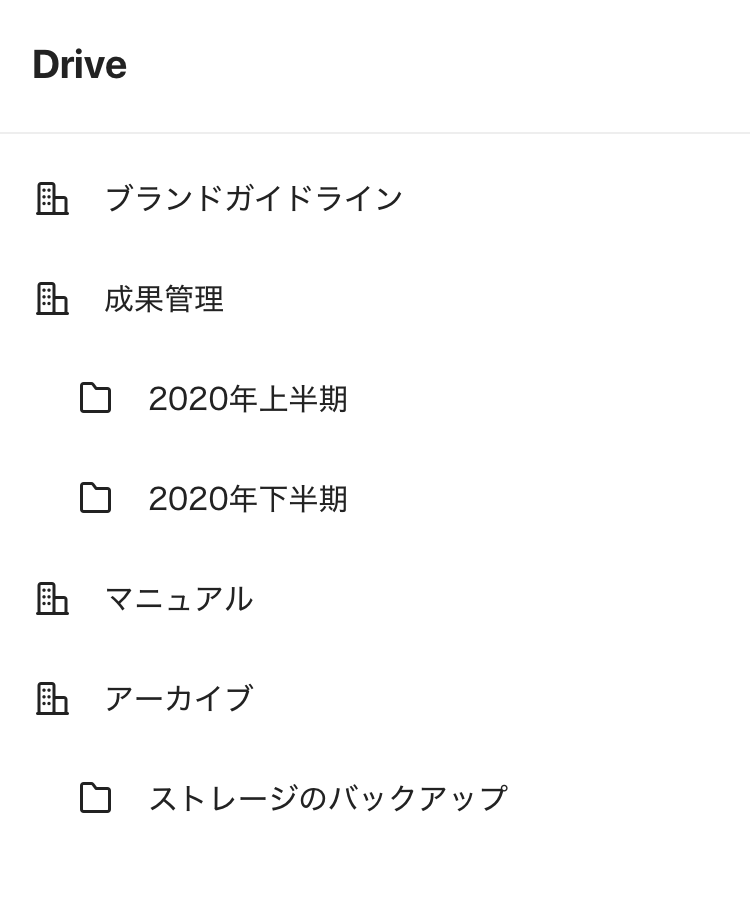
Task: Click the folder icon for 2020年下半期
Action: pyautogui.click(x=95, y=498)
